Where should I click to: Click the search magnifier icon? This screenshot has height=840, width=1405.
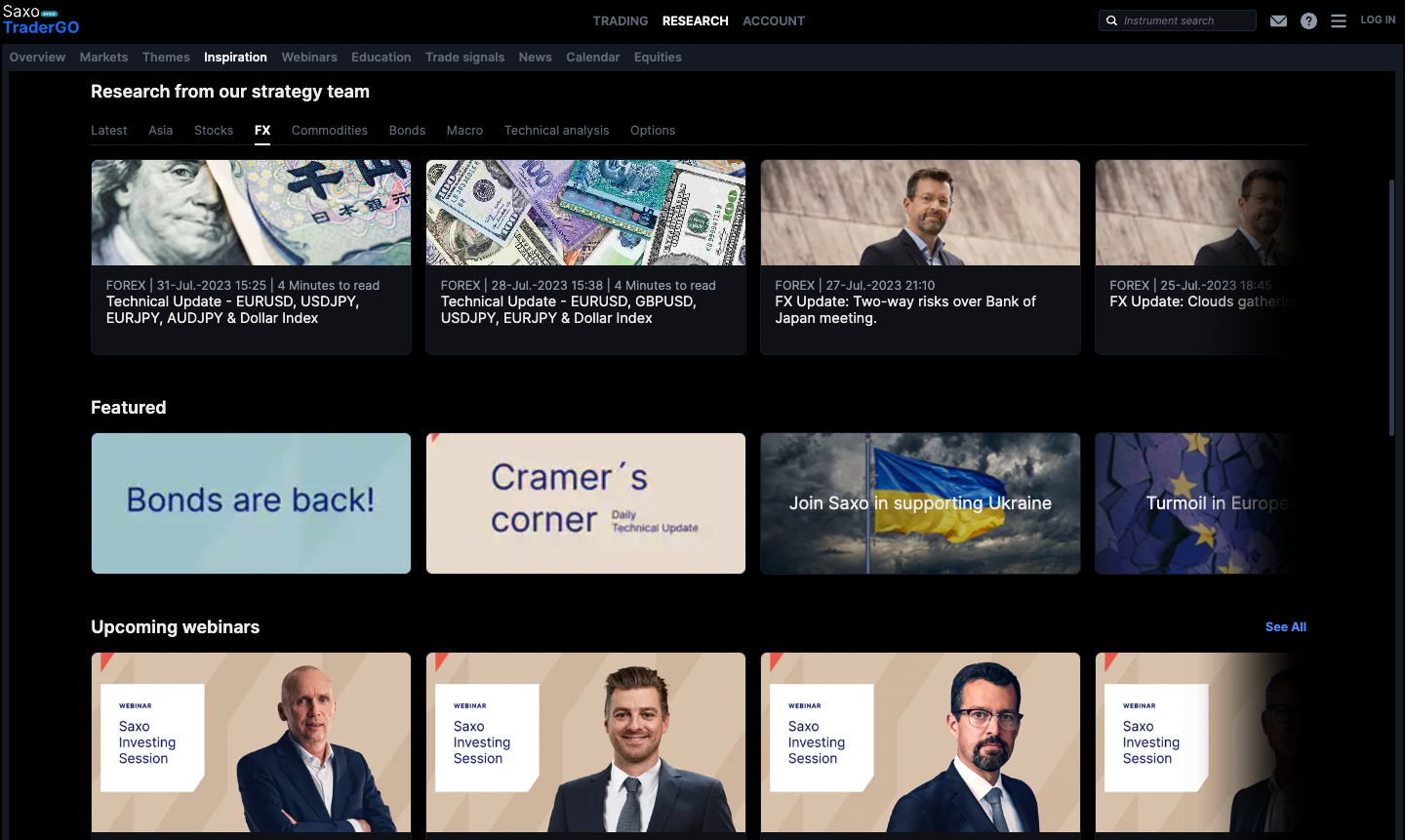(1111, 20)
